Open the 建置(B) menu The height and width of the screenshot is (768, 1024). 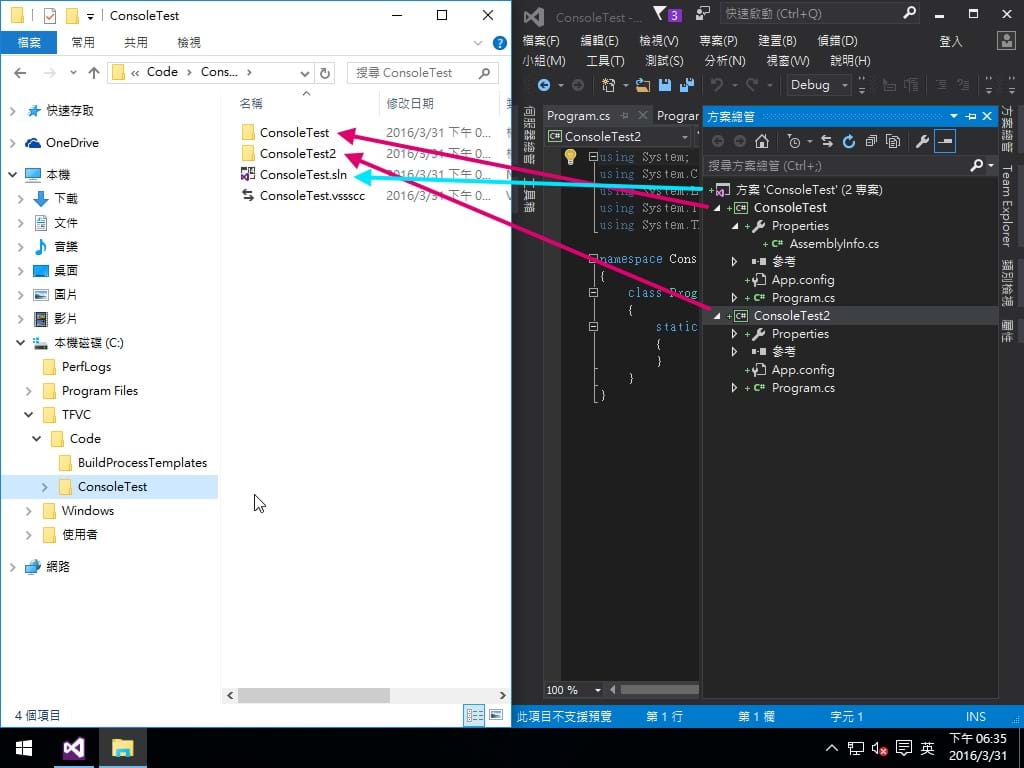pos(777,41)
